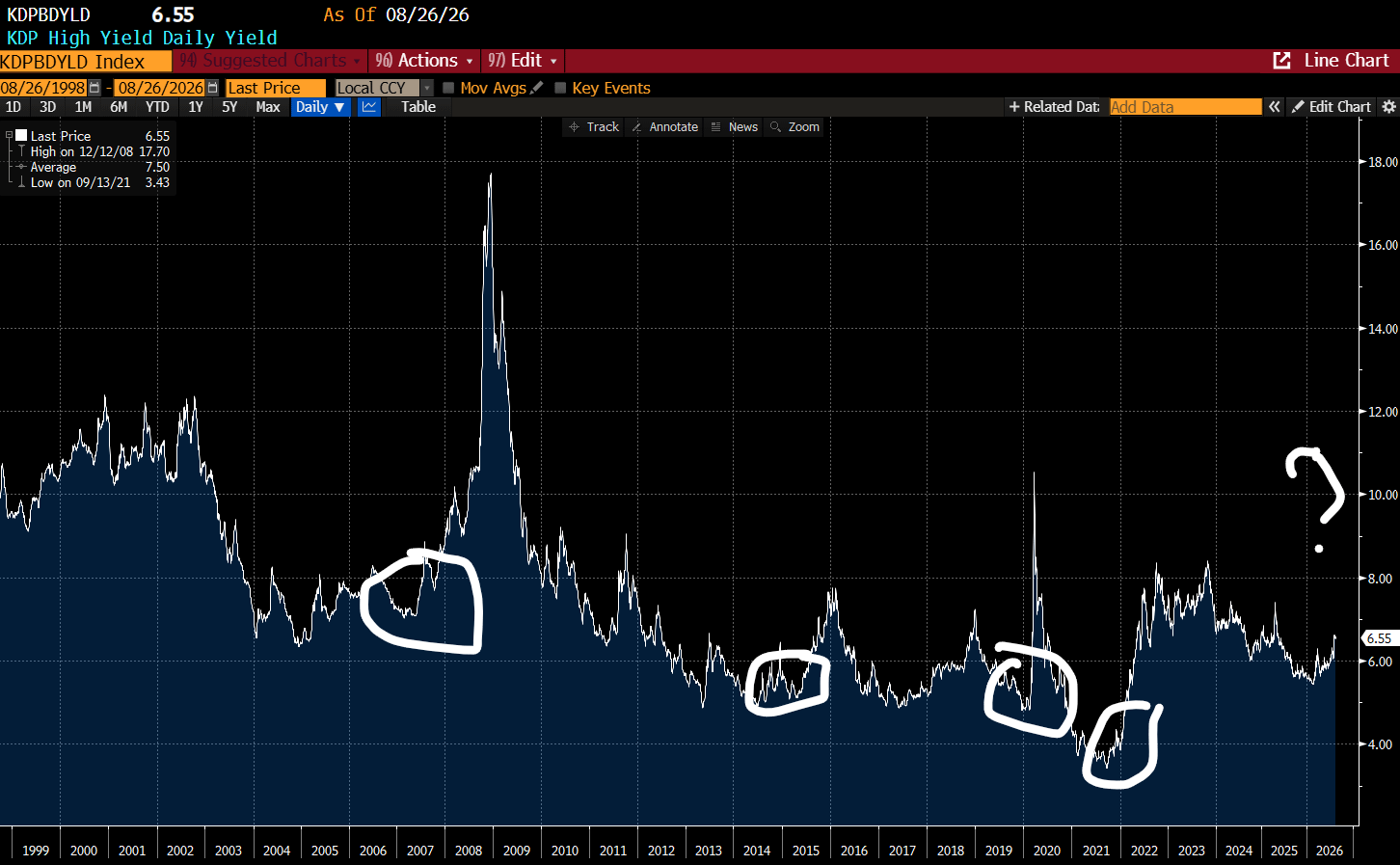Image resolution: width=1400 pixels, height=865 pixels.
Task: Click the 'High on 12/12/08' legend row
Action: pyautogui.click(x=93, y=151)
